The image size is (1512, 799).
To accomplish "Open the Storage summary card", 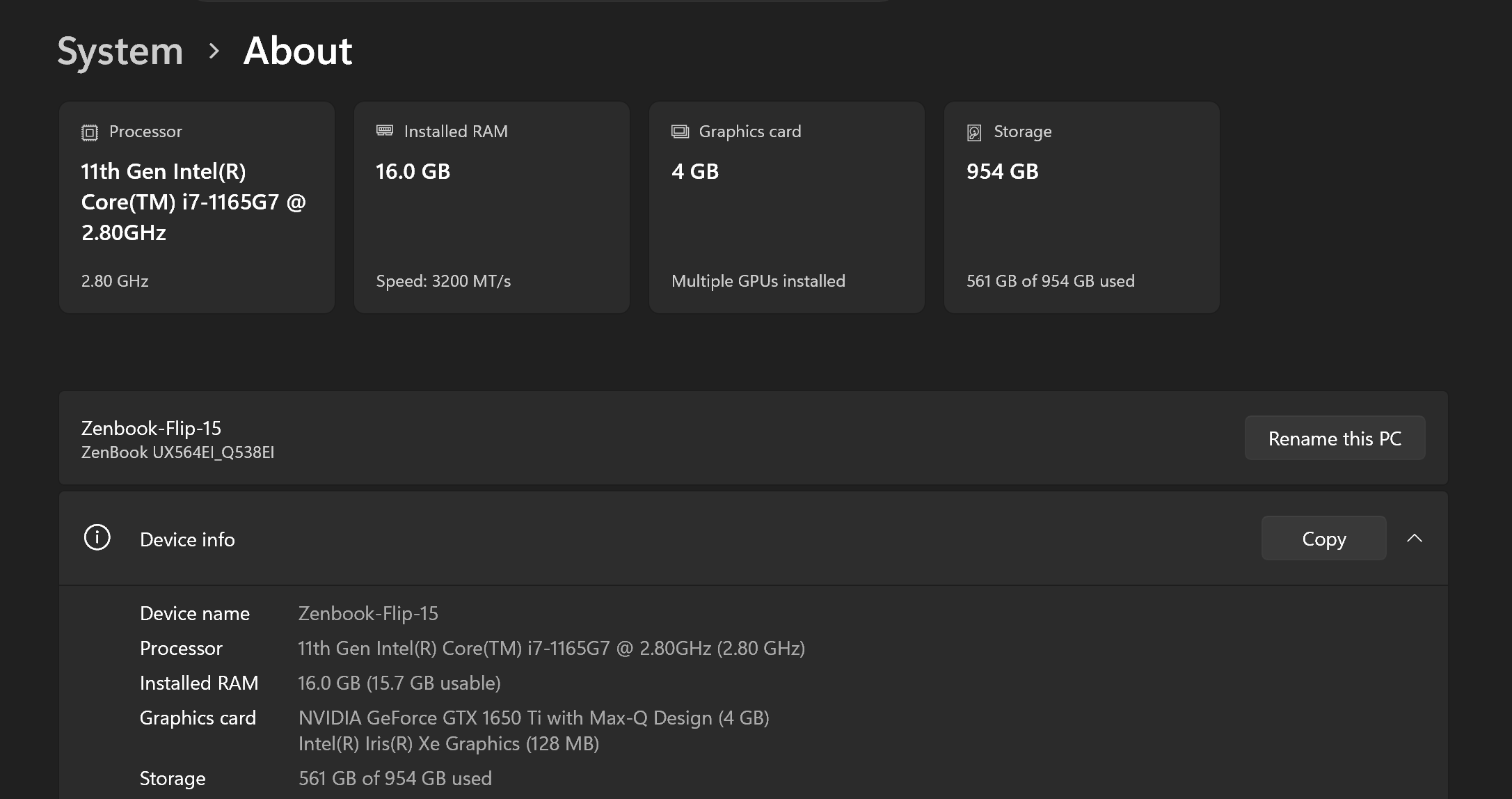I will click(x=1082, y=207).
